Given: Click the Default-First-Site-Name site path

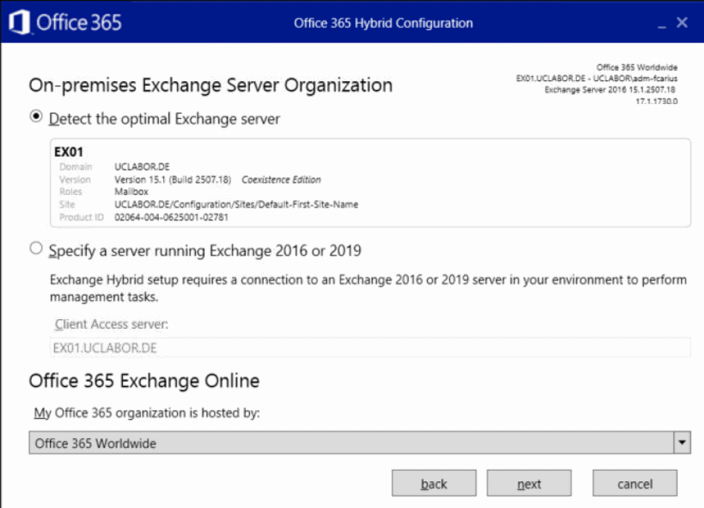Looking at the screenshot, I should (x=236, y=204).
